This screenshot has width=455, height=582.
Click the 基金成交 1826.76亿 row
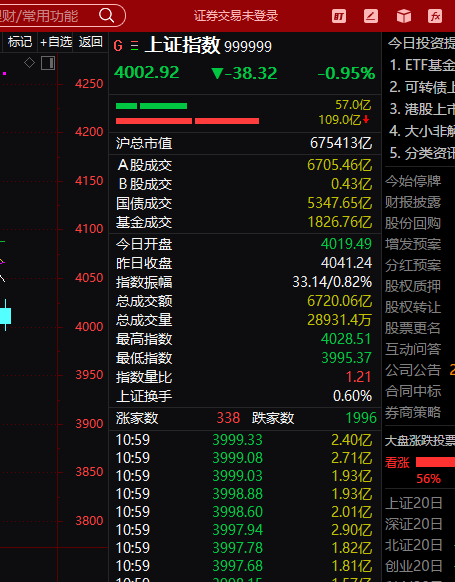pos(244,222)
